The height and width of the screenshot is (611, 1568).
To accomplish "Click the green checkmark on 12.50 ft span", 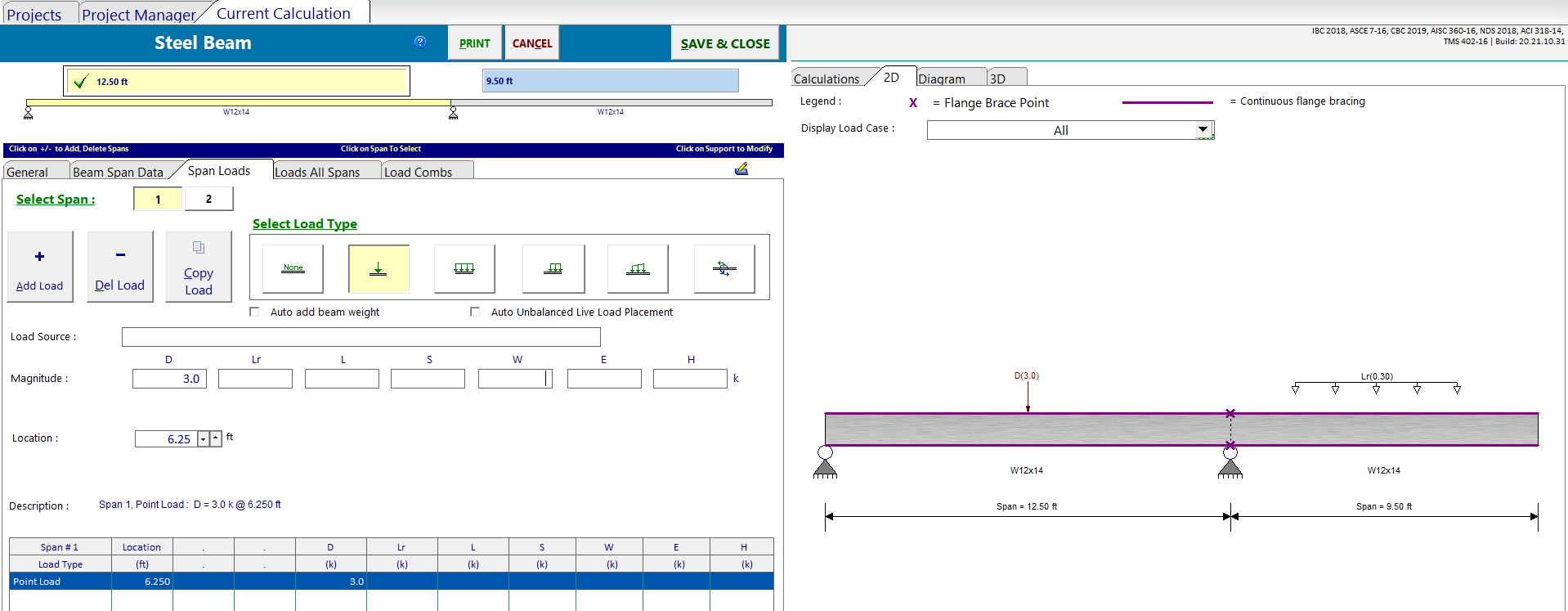I will click(81, 81).
